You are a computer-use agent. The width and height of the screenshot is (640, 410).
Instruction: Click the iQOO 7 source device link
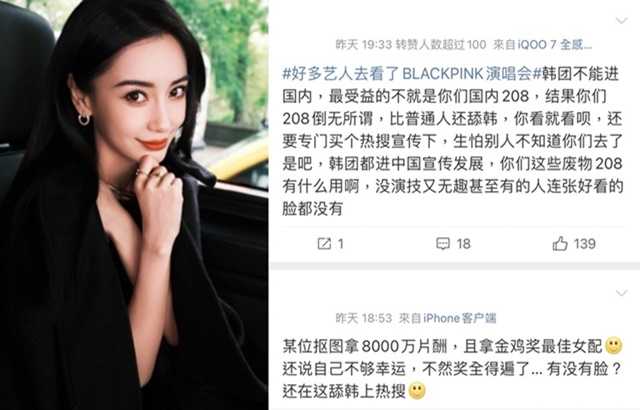[554, 44]
